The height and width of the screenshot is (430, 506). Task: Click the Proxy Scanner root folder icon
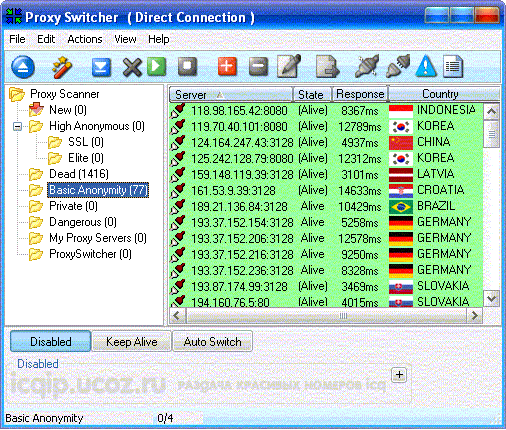[x=17, y=94]
